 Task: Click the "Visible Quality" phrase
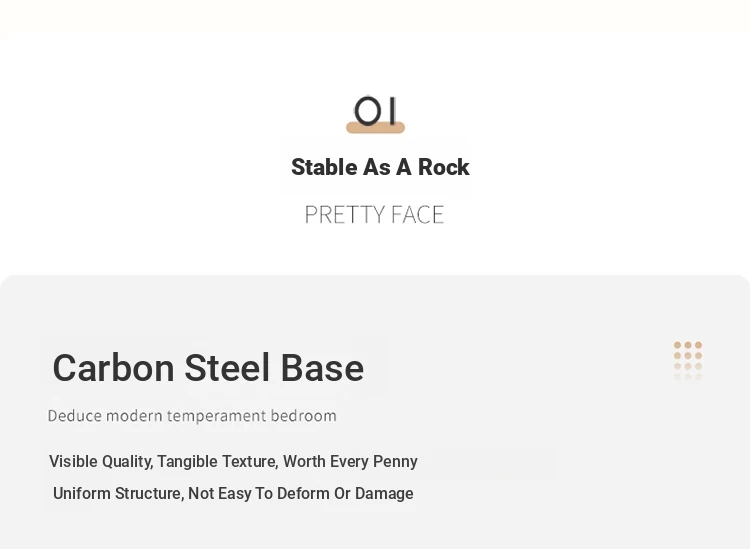99,462
